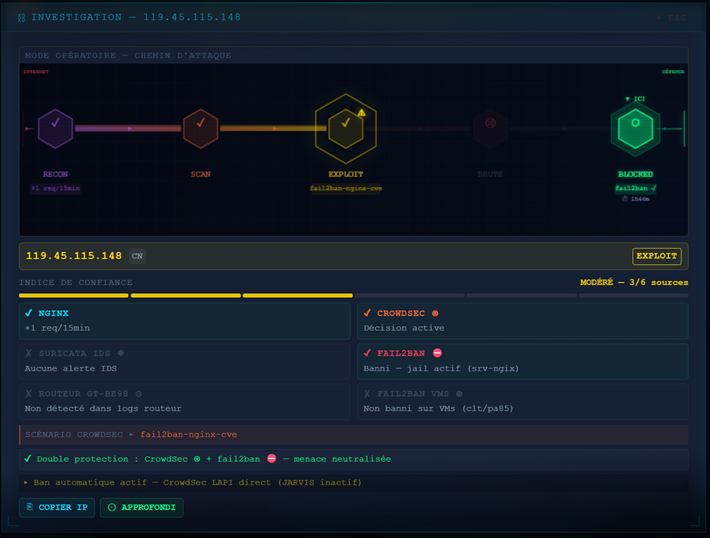This screenshot has width=710, height=538.
Task: Click the fail2ban-nginx-cve label under EXPLOIT
Action: coord(346,188)
